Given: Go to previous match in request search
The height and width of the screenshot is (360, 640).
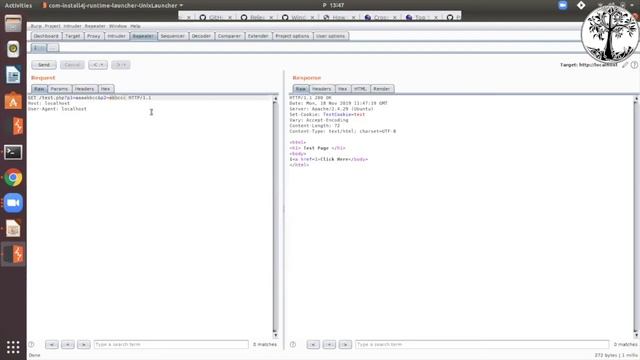Looking at the screenshot, I should (x=68, y=344).
